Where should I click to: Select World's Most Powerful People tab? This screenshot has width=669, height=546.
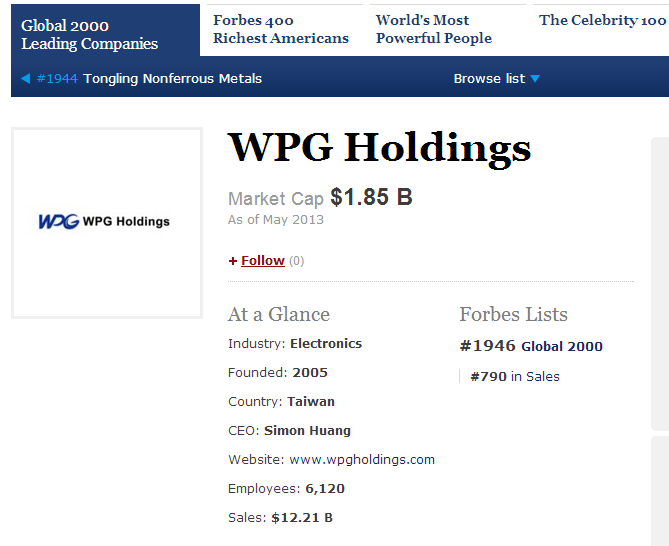click(x=434, y=29)
